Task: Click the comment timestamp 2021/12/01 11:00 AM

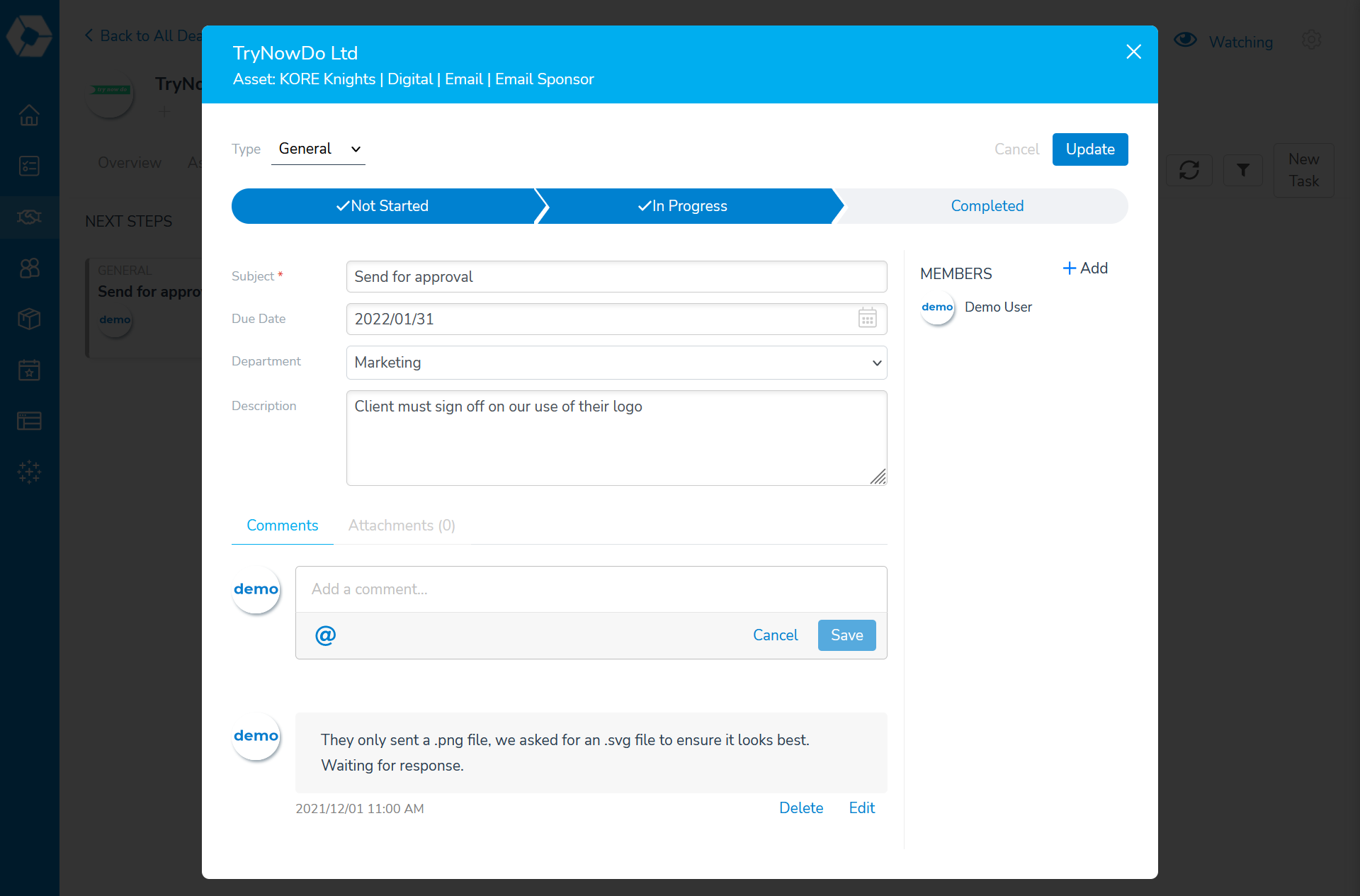Action: [x=359, y=809]
